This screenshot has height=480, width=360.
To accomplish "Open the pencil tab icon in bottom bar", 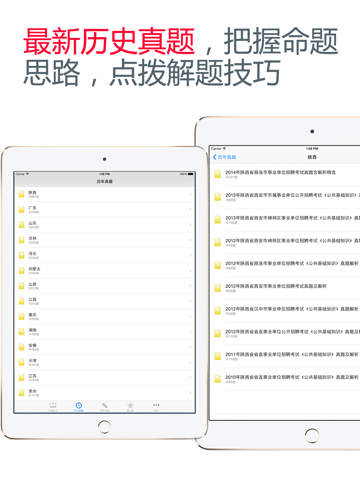I will tap(105, 405).
